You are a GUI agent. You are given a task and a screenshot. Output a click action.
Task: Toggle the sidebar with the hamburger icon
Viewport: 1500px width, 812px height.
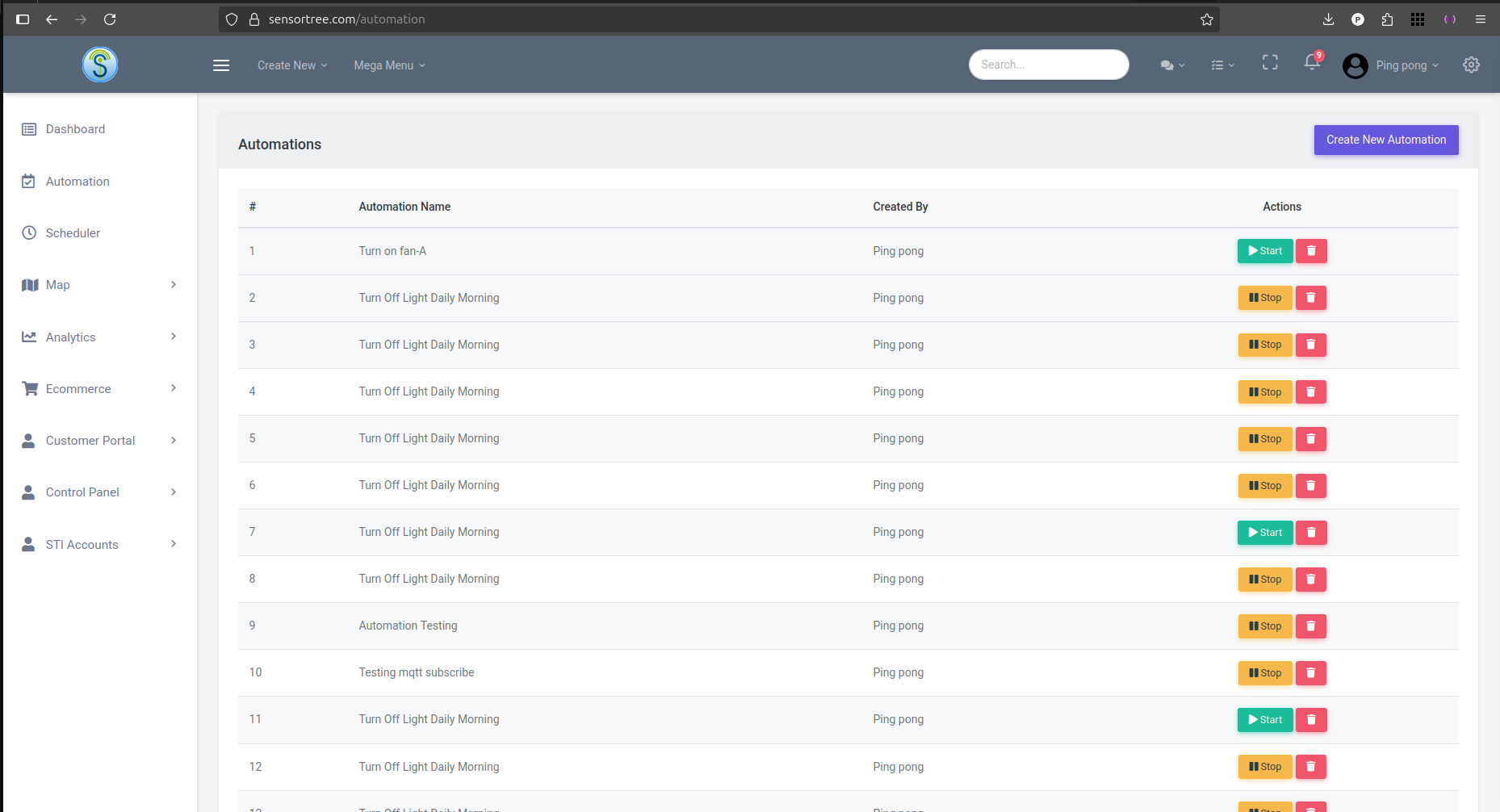tap(221, 65)
